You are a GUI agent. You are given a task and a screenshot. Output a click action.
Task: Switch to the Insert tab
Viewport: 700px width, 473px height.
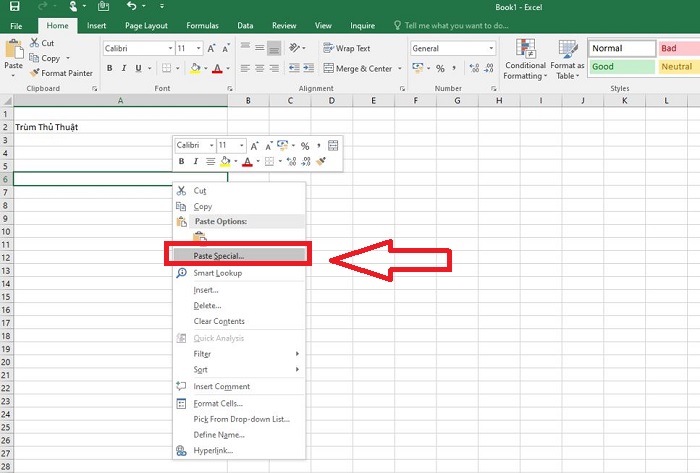96,26
